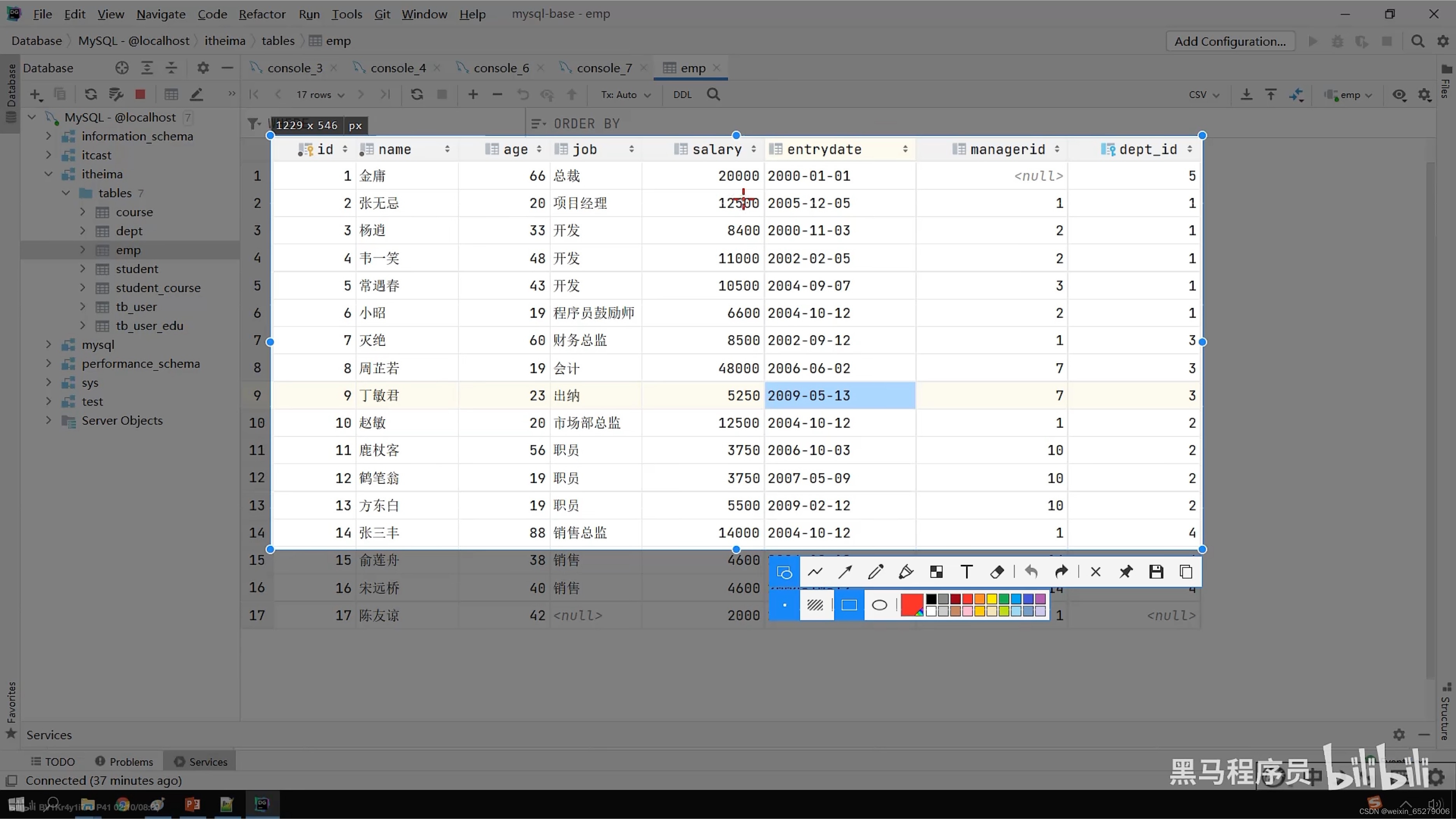Cancel the screenshot with the X icon
The image size is (1456, 819).
coord(1095,572)
